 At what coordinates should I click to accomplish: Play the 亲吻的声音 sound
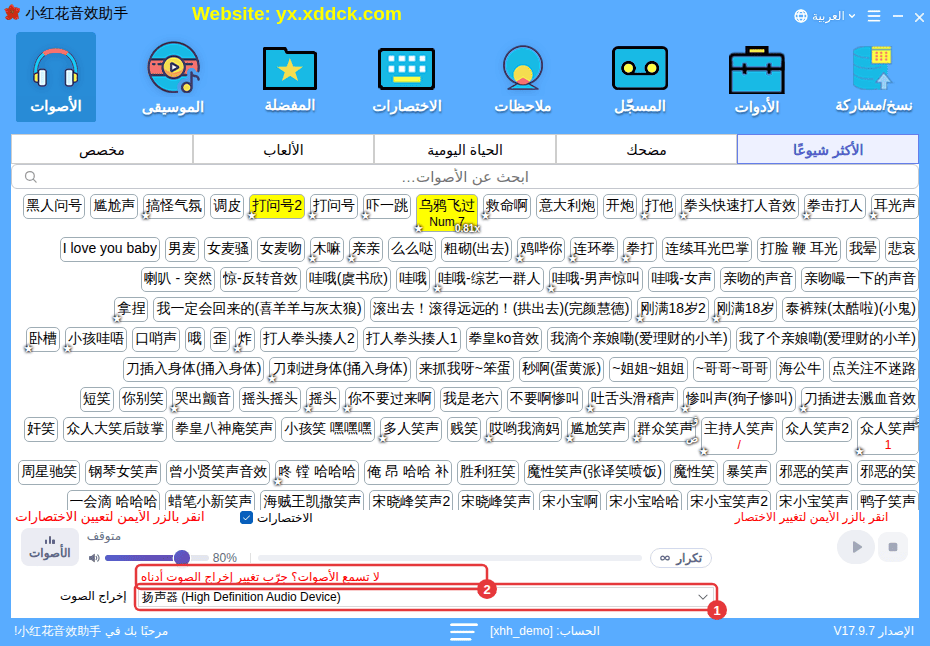pyautogui.click(x=757, y=278)
